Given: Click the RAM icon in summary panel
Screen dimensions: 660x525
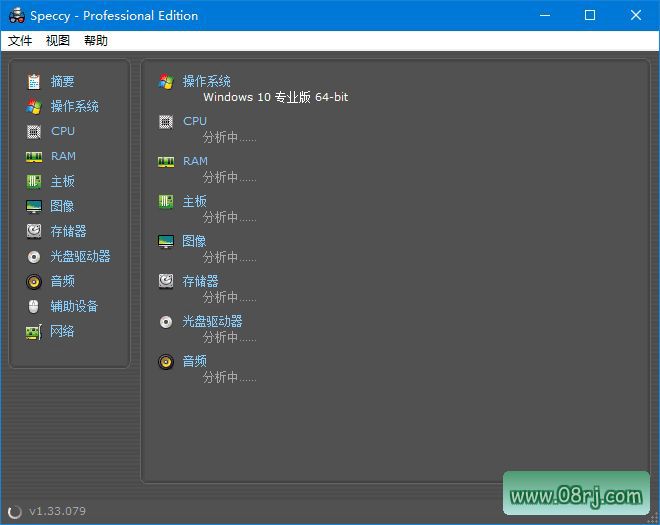Looking at the screenshot, I should click(166, 162).
